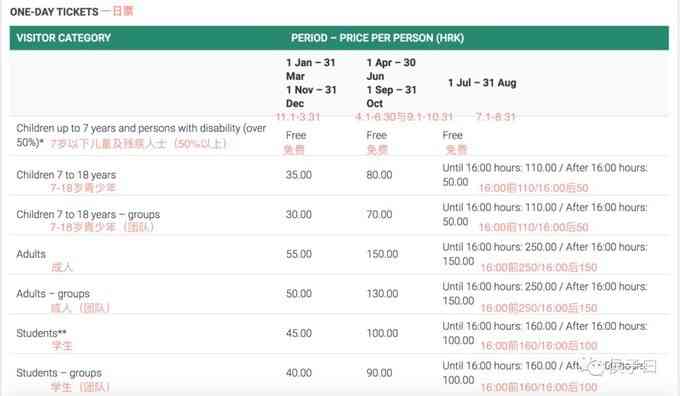Click the 35.00 children winter price
This screenshot has width=680, height=396.
(x=299, y=175)
